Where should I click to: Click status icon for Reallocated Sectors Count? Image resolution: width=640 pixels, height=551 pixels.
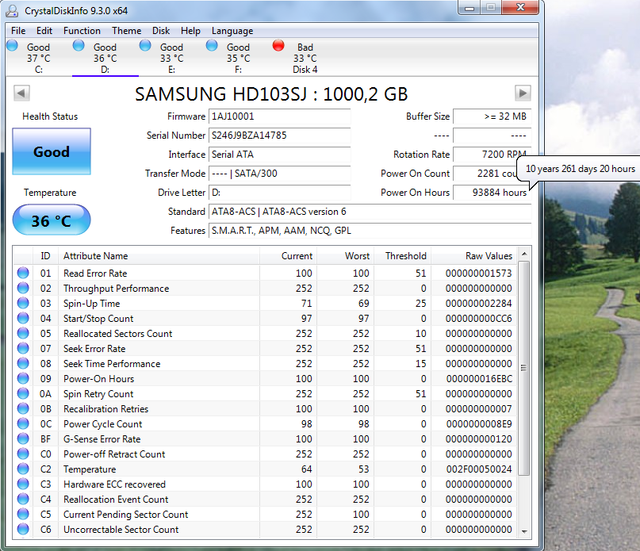click(23, 333)
